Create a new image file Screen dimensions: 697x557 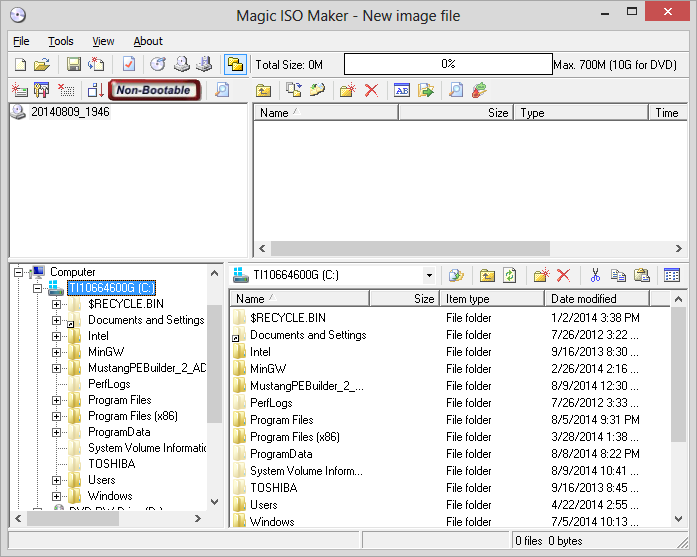[20, 65]
